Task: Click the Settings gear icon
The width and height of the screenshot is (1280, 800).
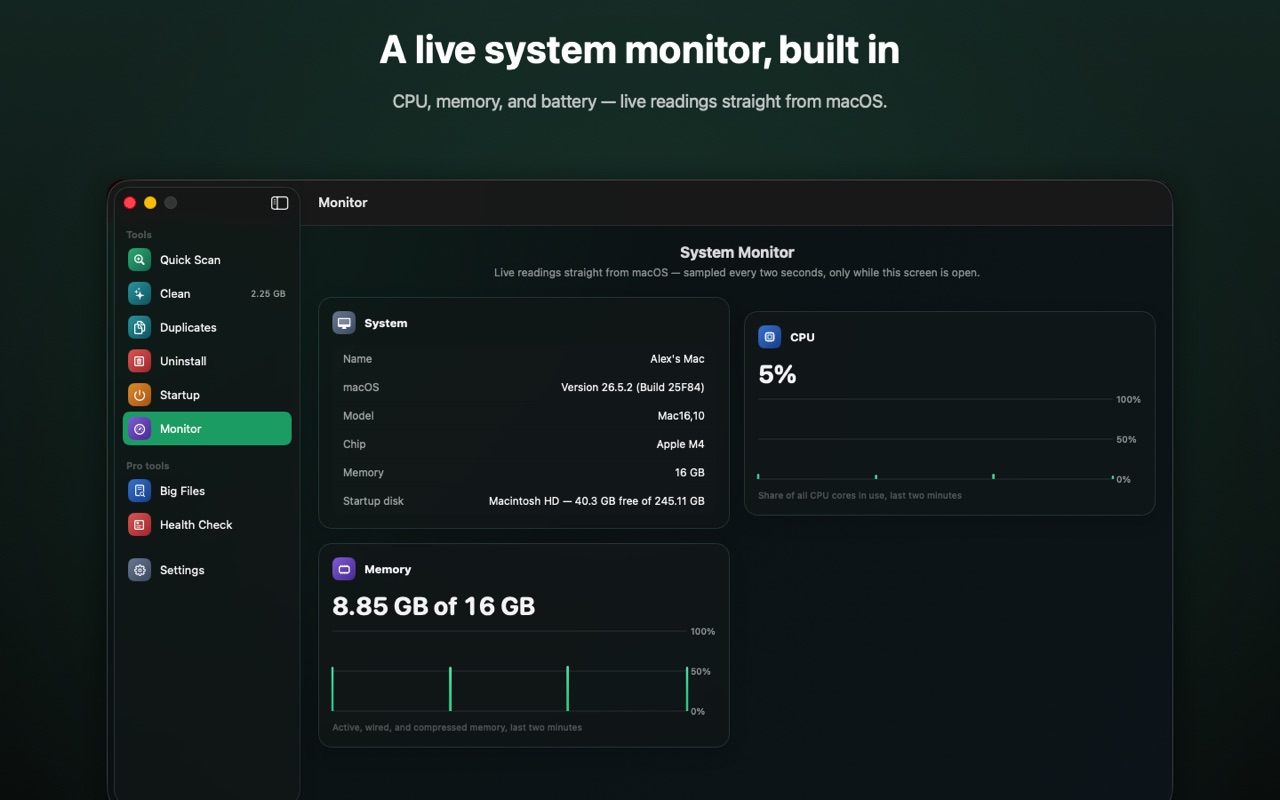Action: 139,570
